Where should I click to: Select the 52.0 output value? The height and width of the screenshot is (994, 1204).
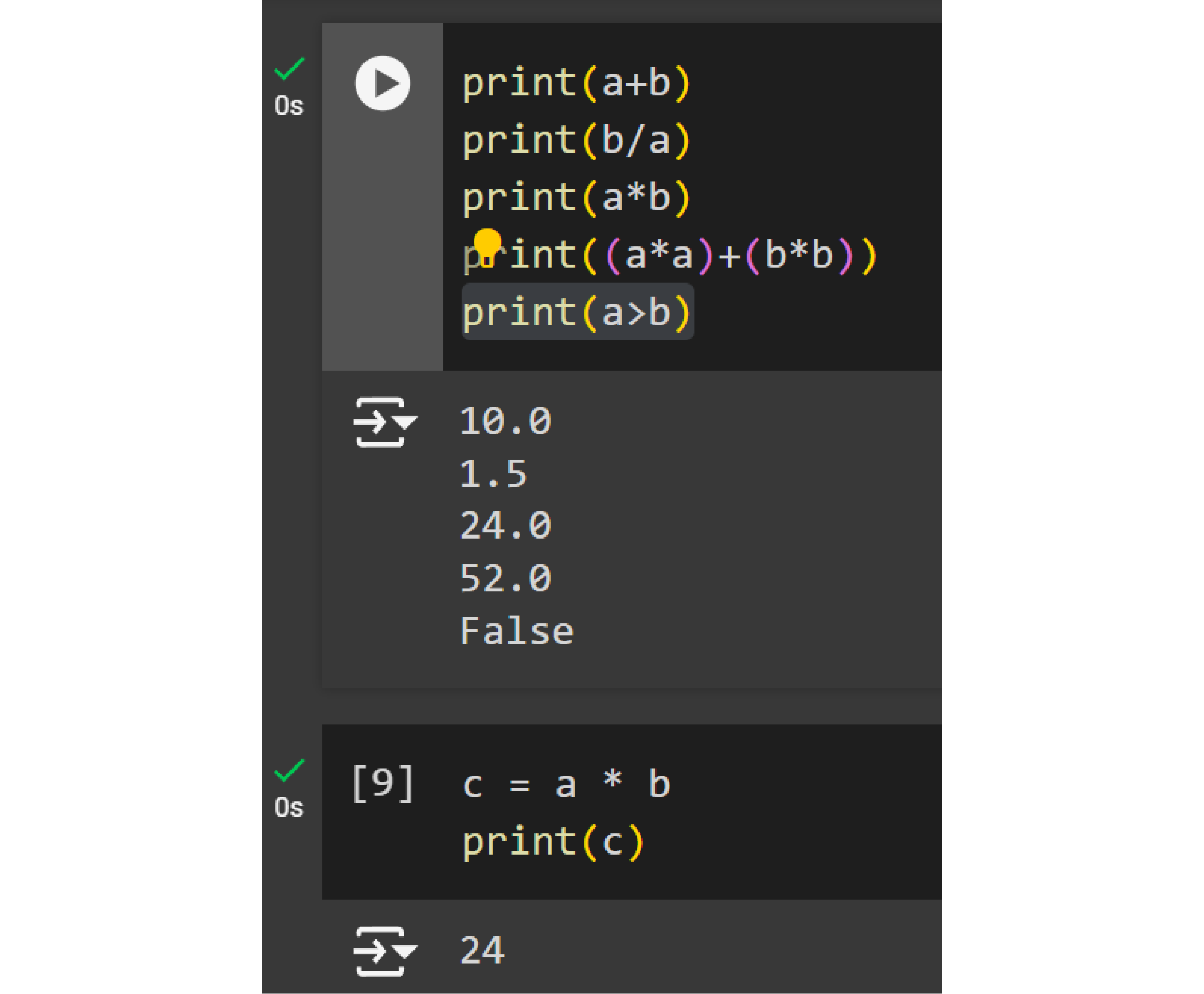(505, 578)
